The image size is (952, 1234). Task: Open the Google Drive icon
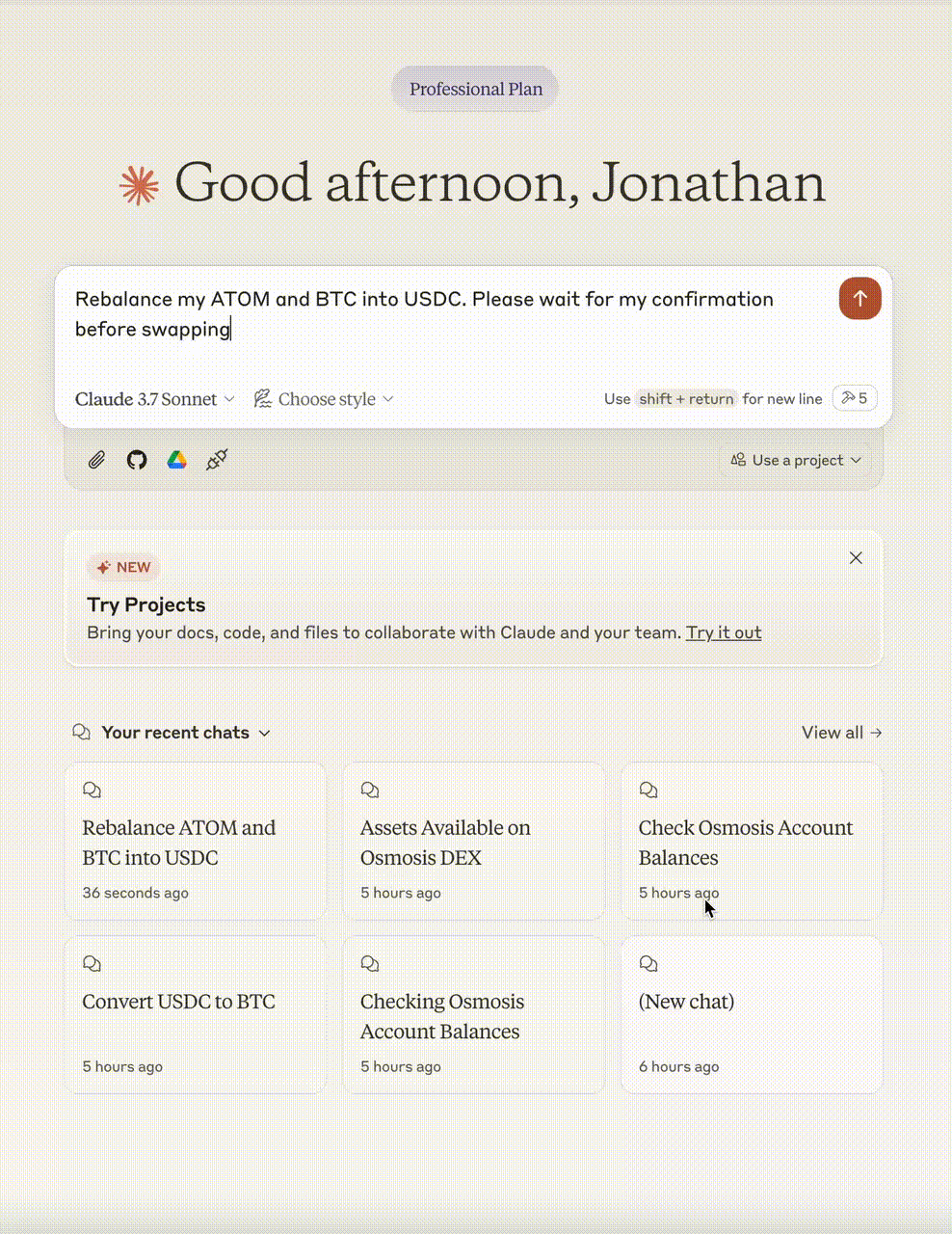(x=176, y=460)
